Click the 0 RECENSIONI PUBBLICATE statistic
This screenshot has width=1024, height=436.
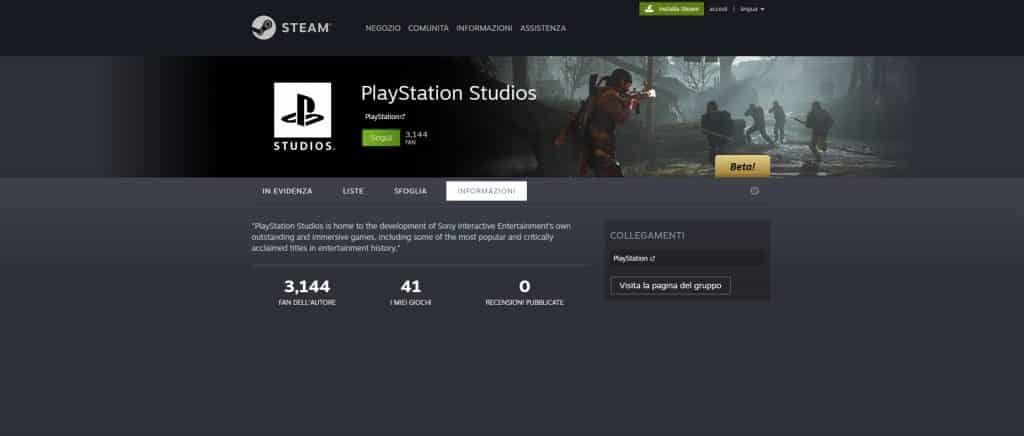point(524,292)
